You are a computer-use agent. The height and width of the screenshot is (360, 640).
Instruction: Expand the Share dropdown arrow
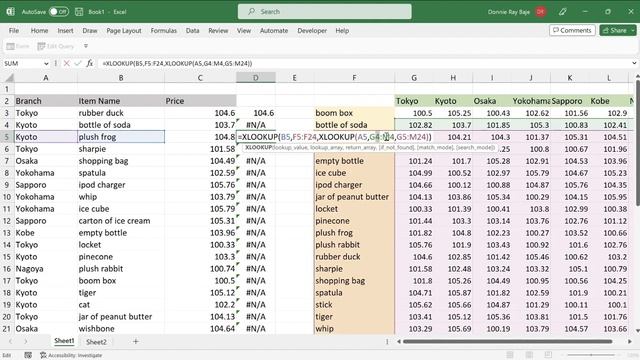pos(633,31)
